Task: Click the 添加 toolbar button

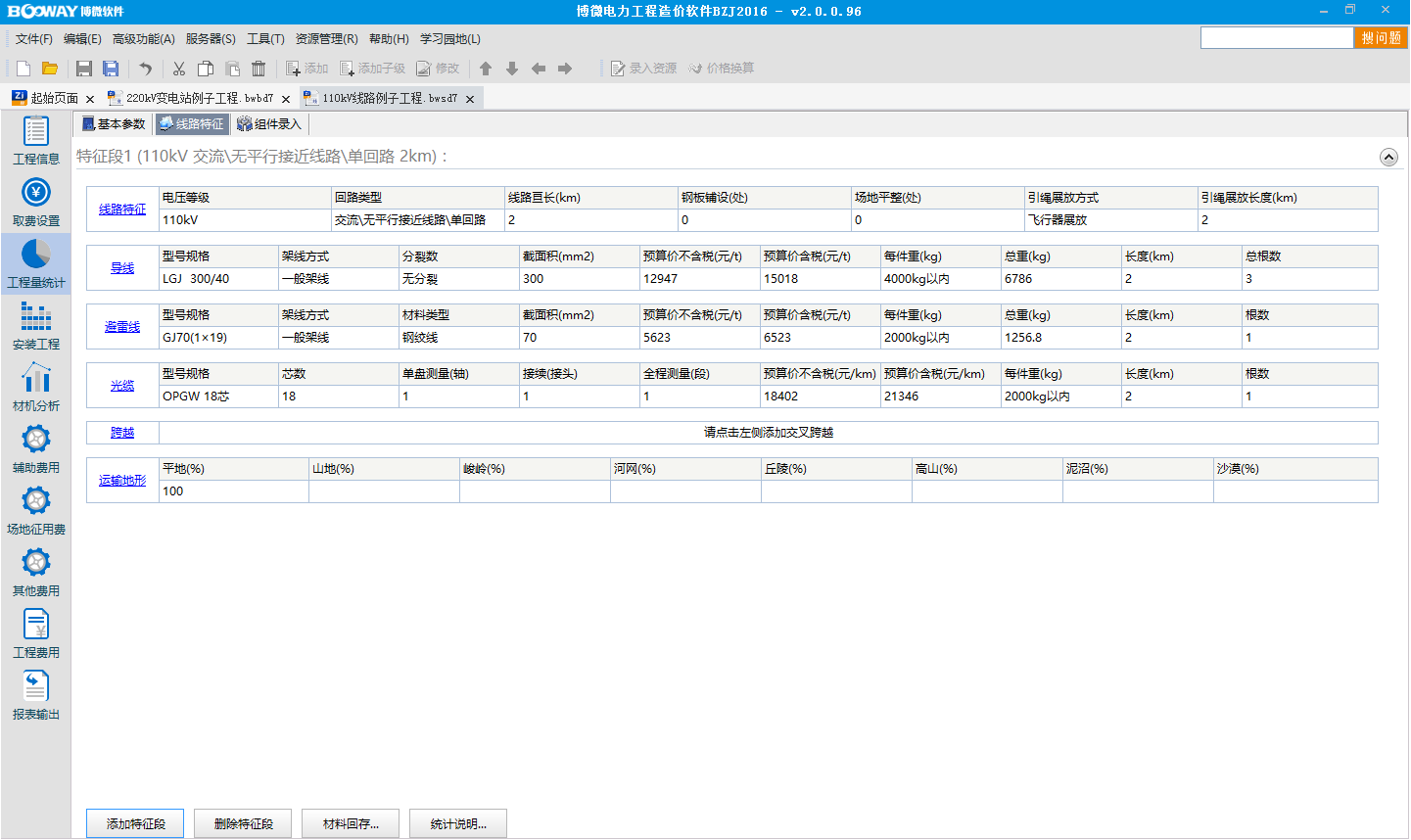Action: pyautogui.click(x=307, y=69)
